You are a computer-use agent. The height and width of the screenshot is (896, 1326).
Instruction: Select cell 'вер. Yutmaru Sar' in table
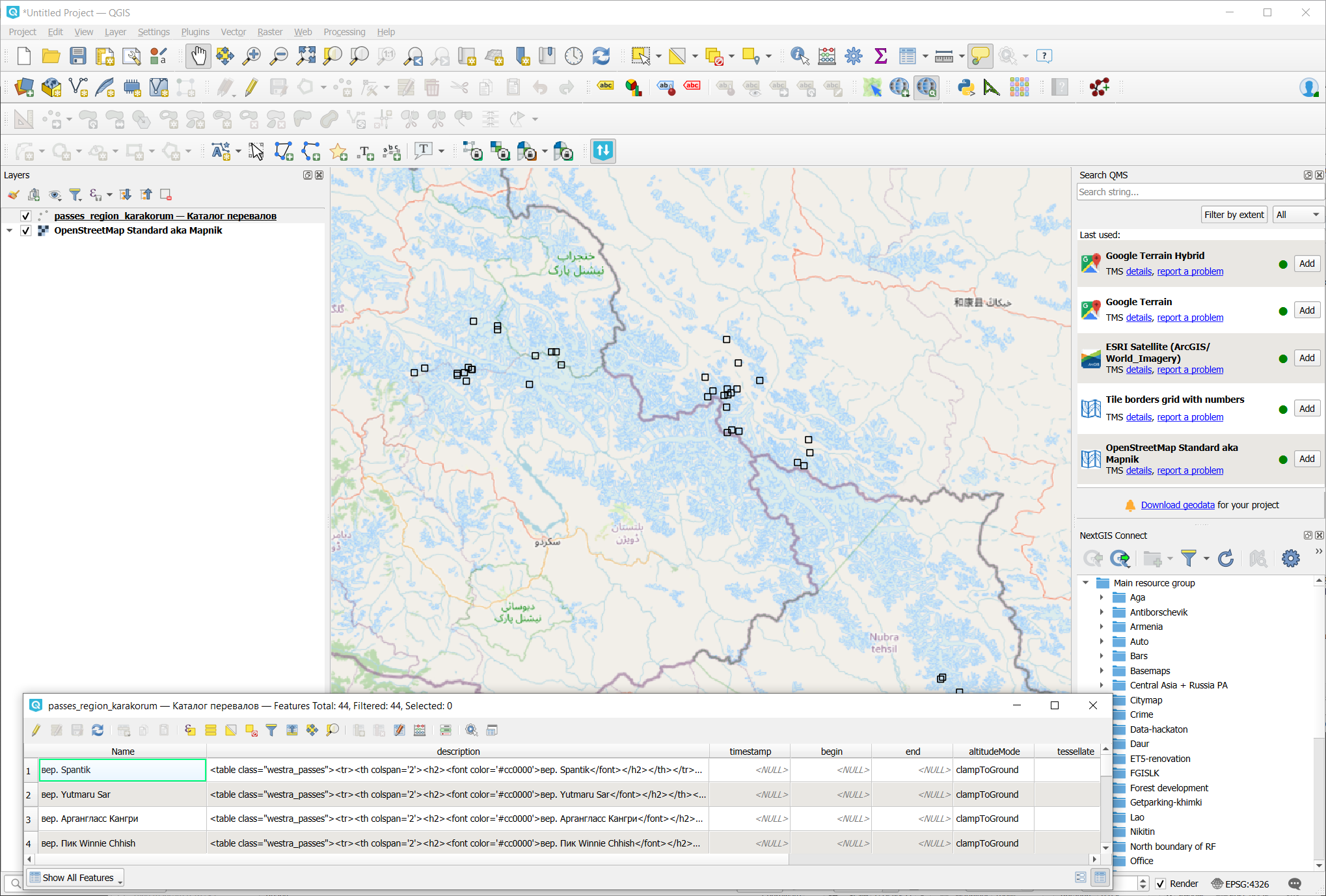pos(122,794)
